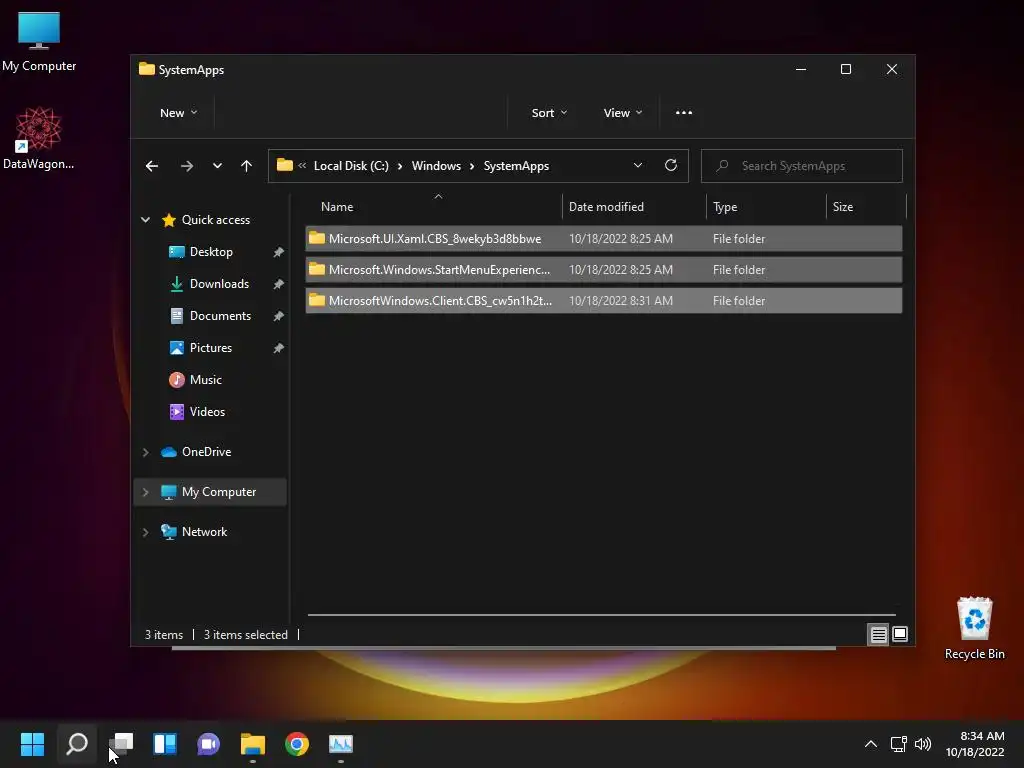Switch to large thumbnails view layout
This screenshot has height=768, width=1024.
tap(900, 634)
